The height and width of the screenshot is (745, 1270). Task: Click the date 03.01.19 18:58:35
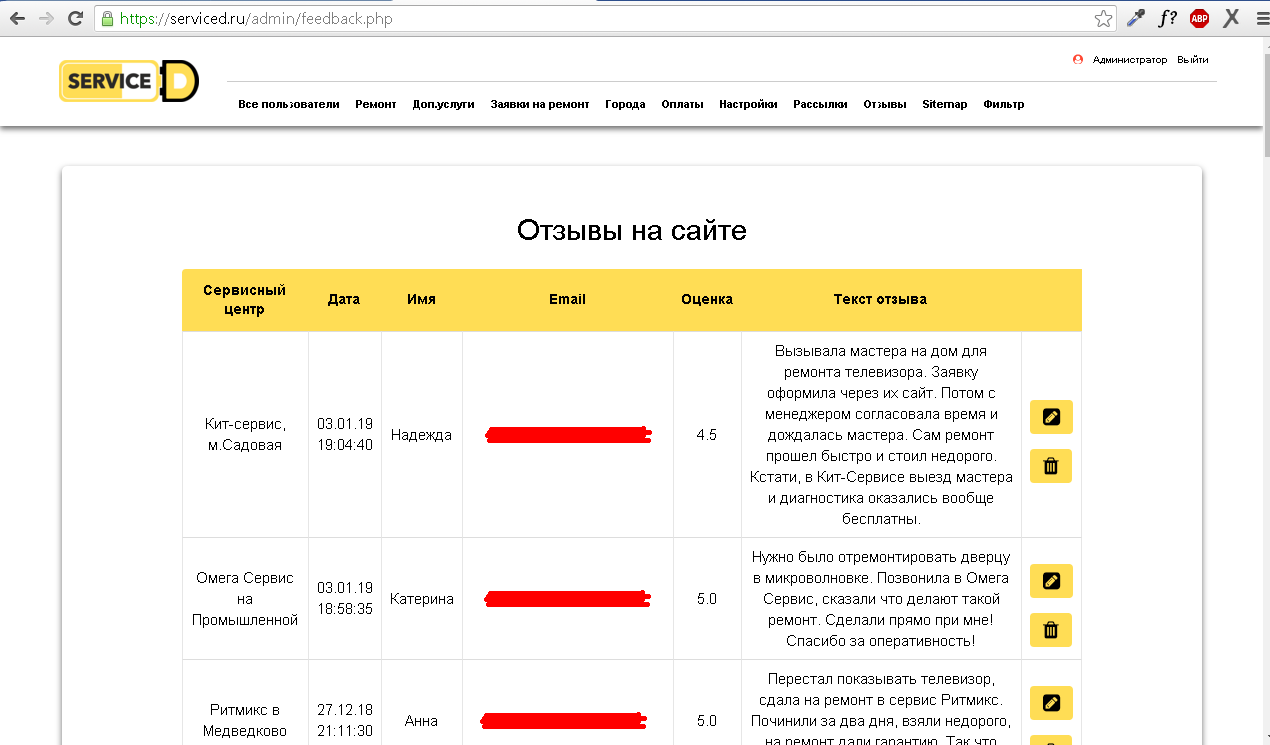(x=345, y=598)
